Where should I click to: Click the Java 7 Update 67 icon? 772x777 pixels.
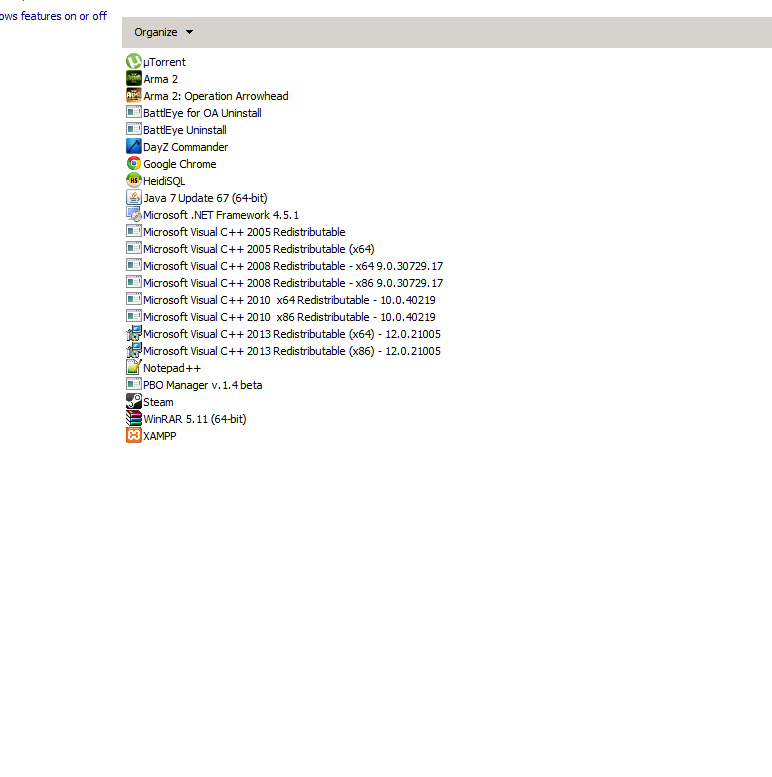(134, 197)
